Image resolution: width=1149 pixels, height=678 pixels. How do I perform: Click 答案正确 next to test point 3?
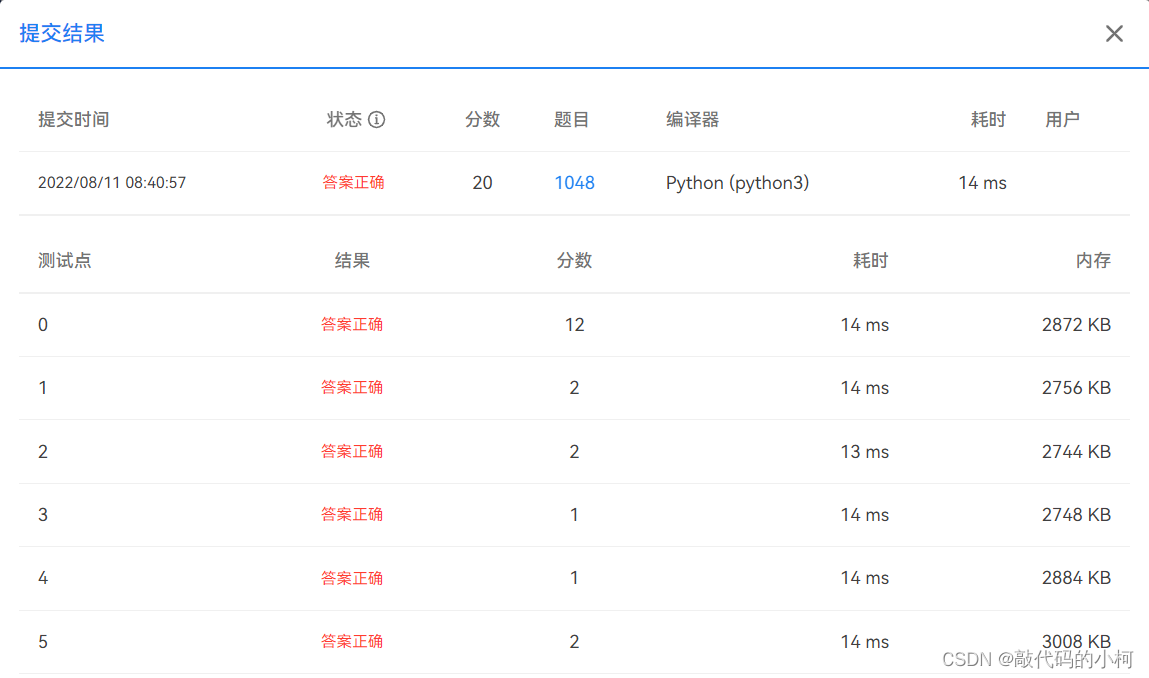(x=353, y=514)
